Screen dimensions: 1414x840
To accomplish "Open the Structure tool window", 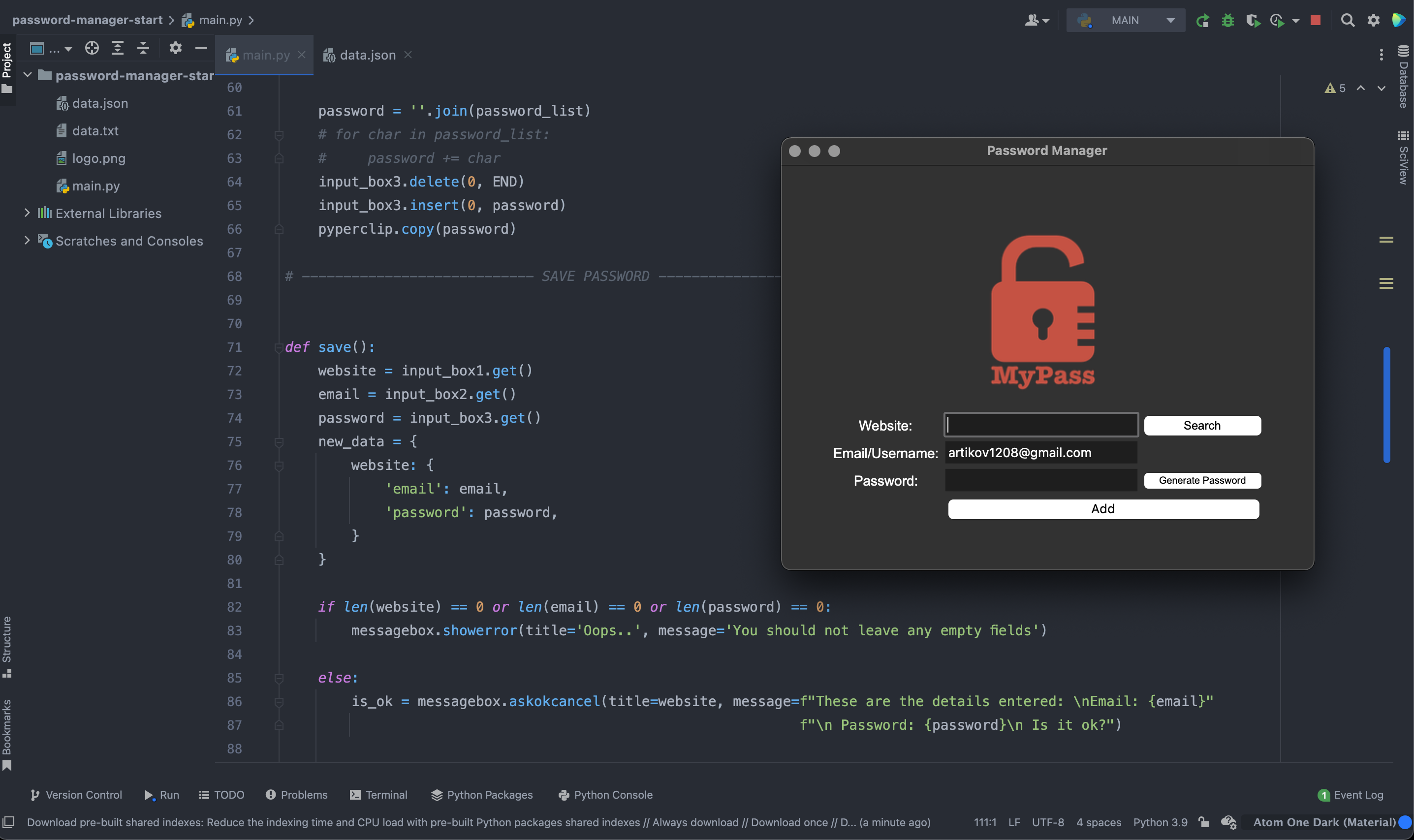I will pyautogui.click(x=7, y=647).
